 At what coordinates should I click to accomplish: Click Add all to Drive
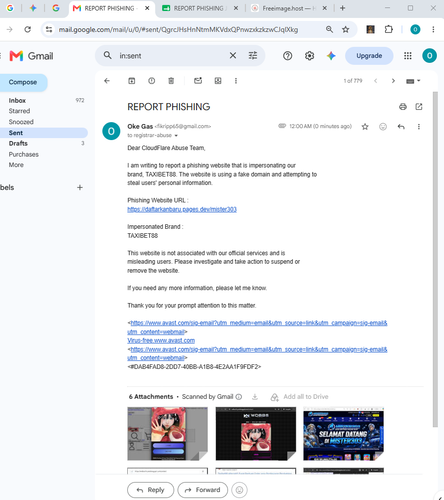coord(299,397)
